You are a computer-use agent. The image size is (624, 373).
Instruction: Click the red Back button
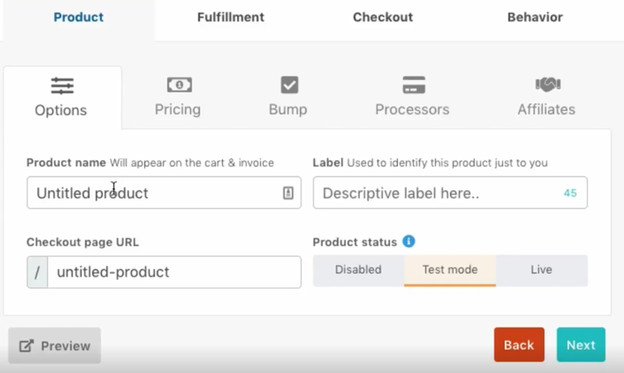coord(519,345)
